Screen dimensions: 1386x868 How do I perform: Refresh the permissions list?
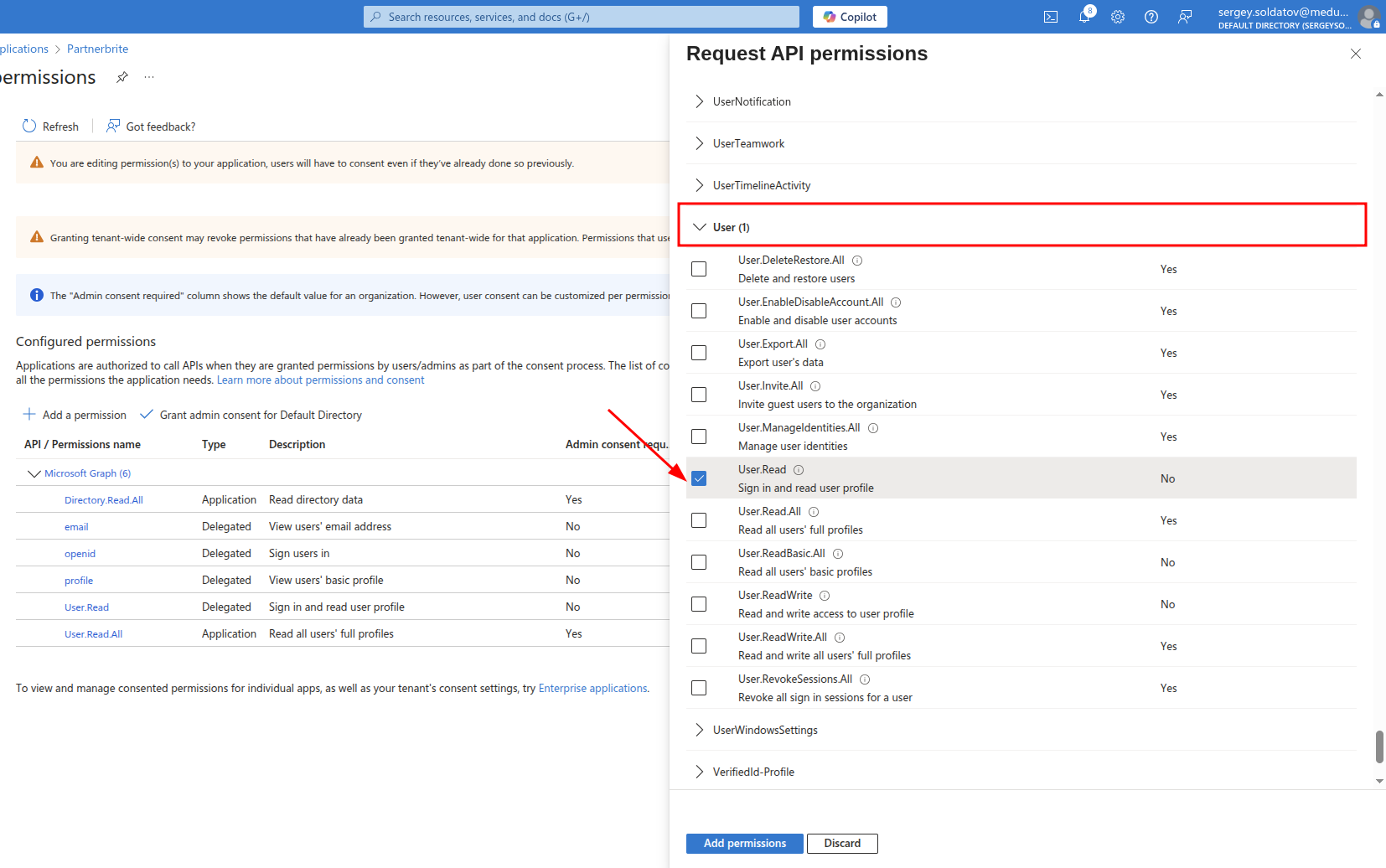point(50,127)
